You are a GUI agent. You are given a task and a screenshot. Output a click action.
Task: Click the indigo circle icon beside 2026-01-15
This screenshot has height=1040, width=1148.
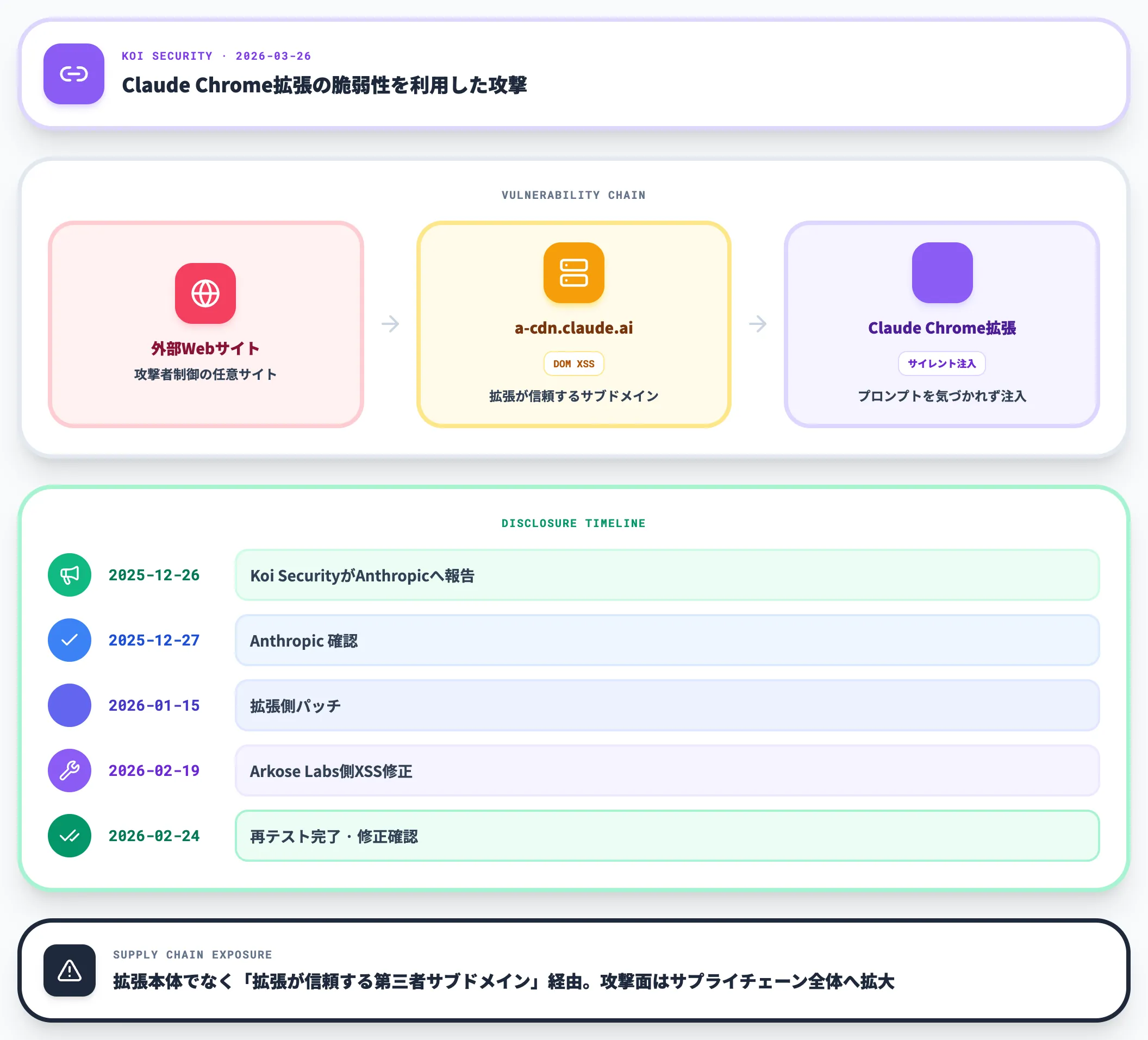pyautogui.click(x=70, y=705)
